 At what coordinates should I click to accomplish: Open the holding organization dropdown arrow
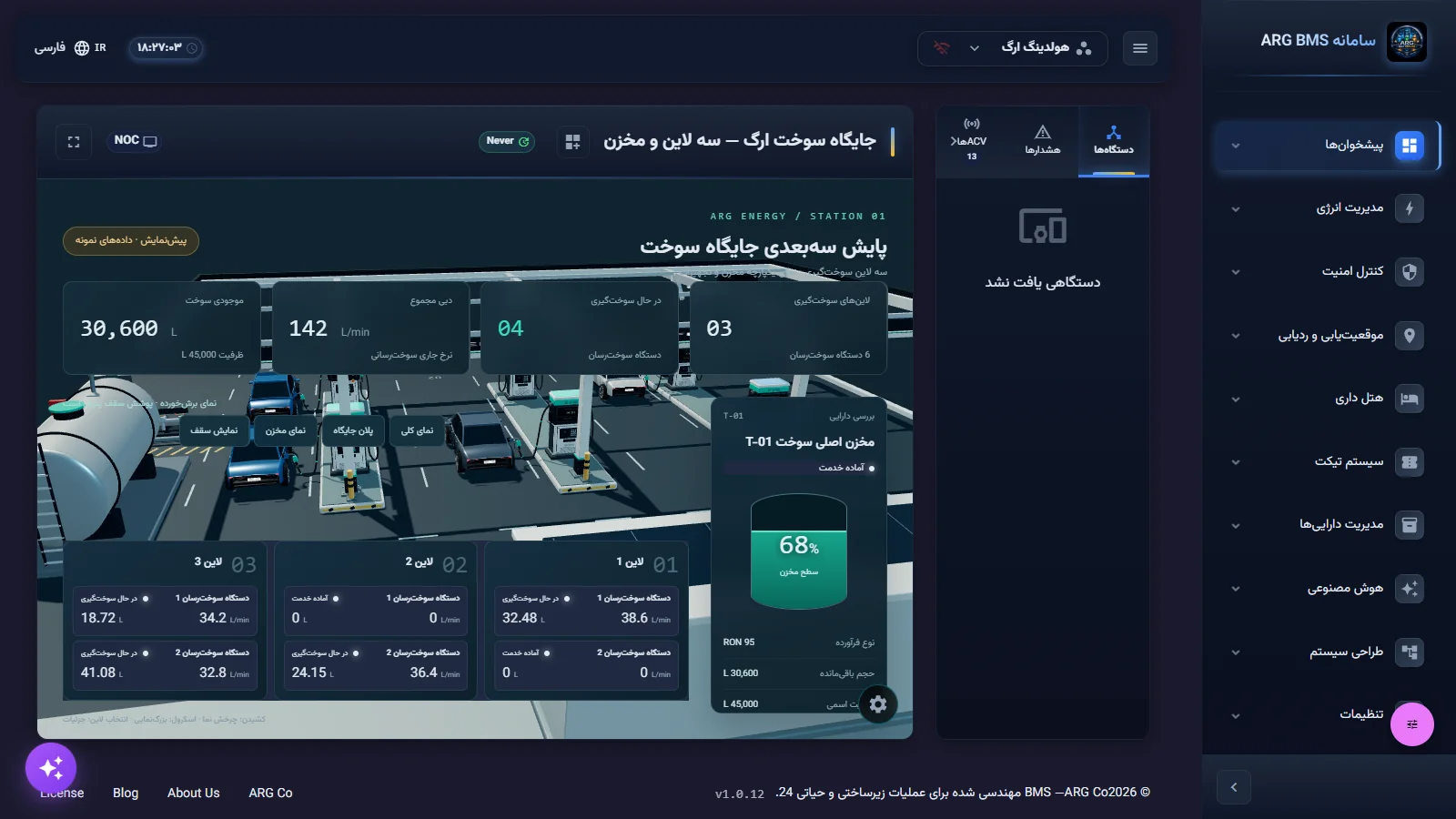click(975, 48)
